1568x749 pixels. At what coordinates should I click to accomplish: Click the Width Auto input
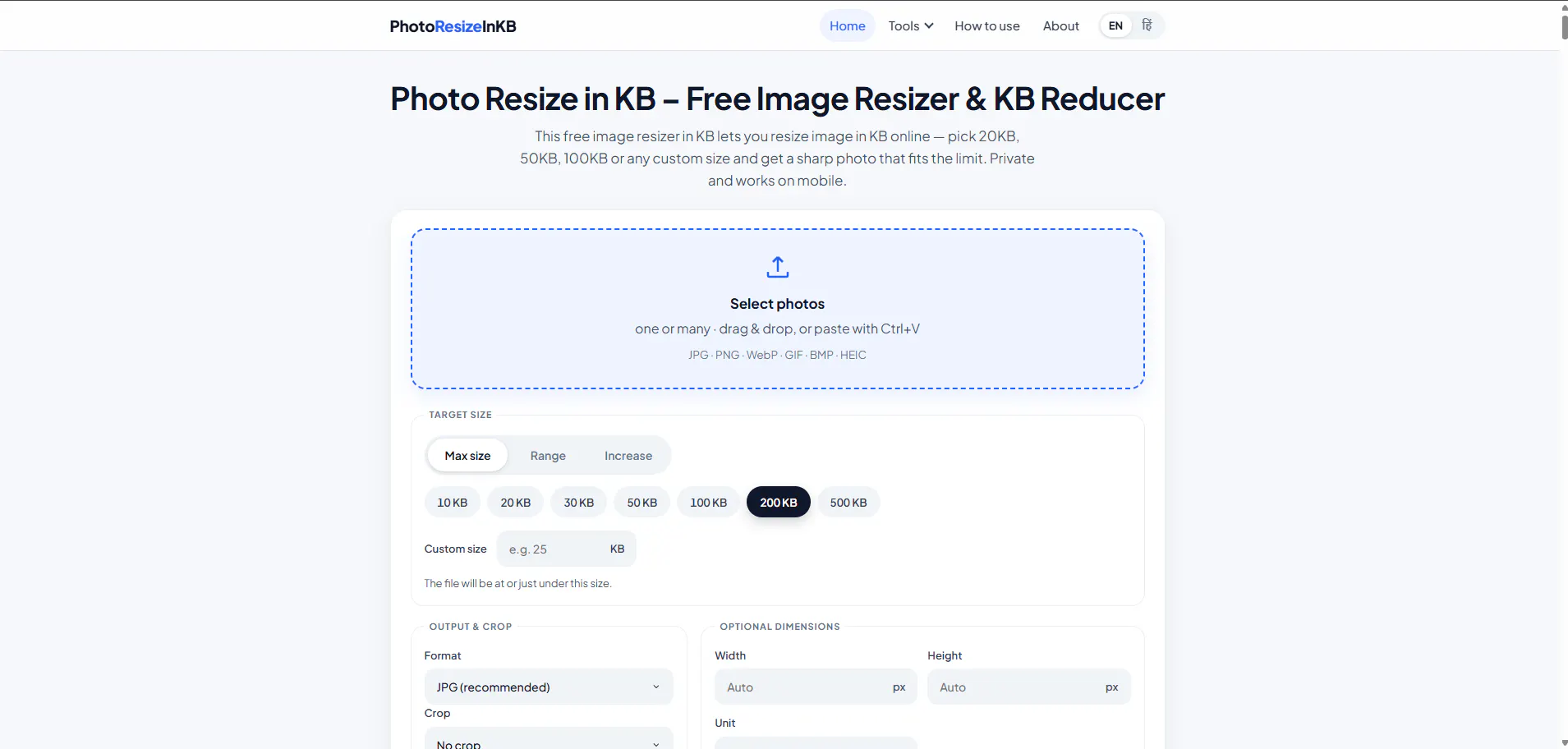tap(816, 687)
